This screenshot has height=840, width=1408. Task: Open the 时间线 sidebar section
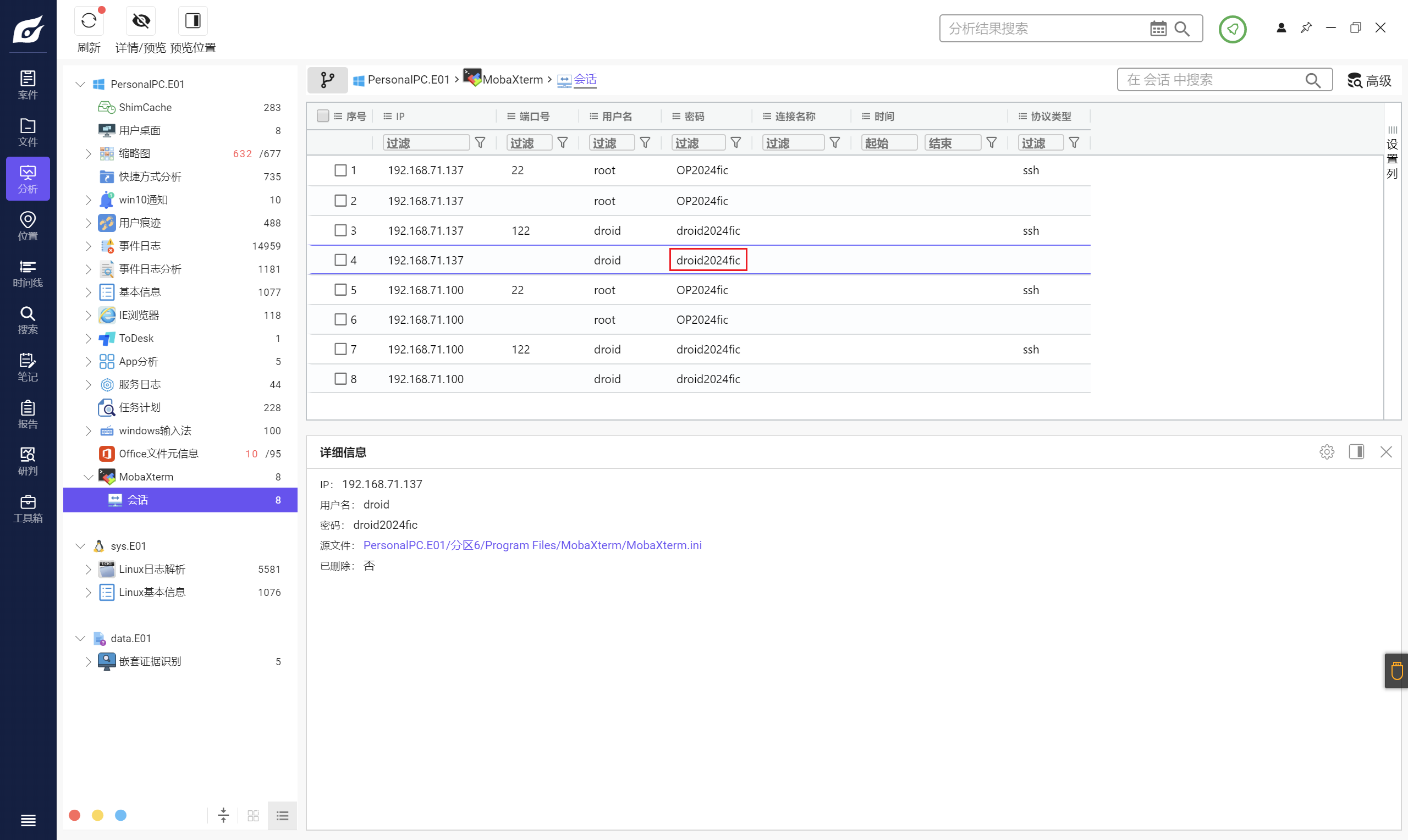pyautogui.click(x=28, y=273)
